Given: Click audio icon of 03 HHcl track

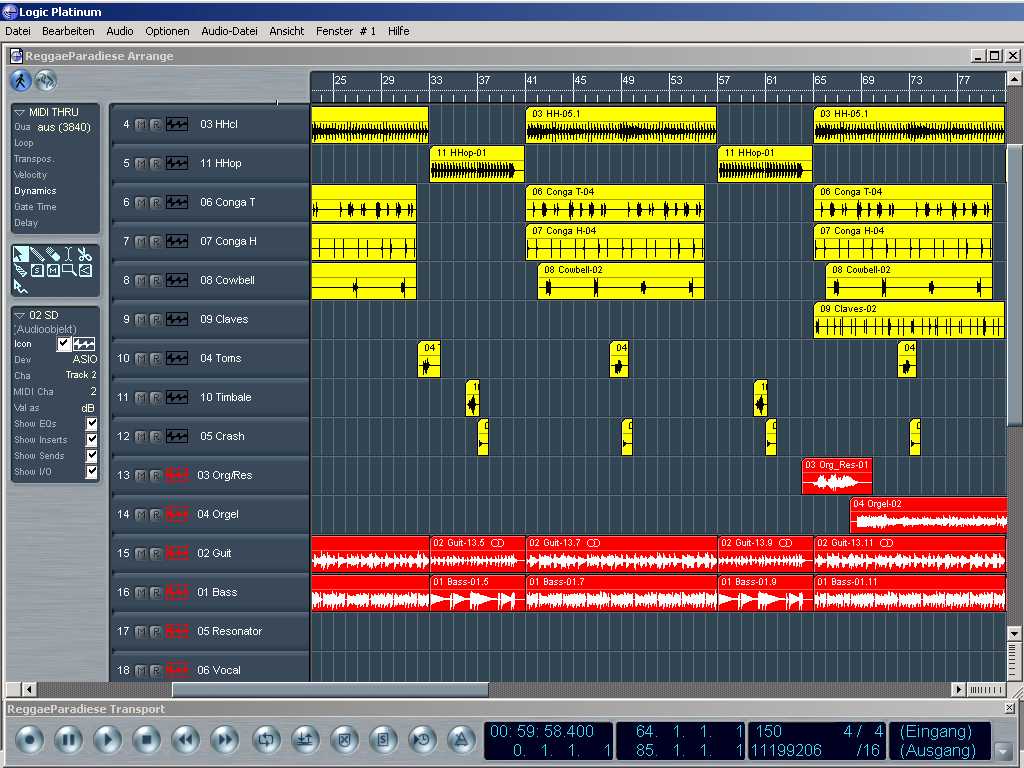Looking at the screenshot, I should (177, 124).
